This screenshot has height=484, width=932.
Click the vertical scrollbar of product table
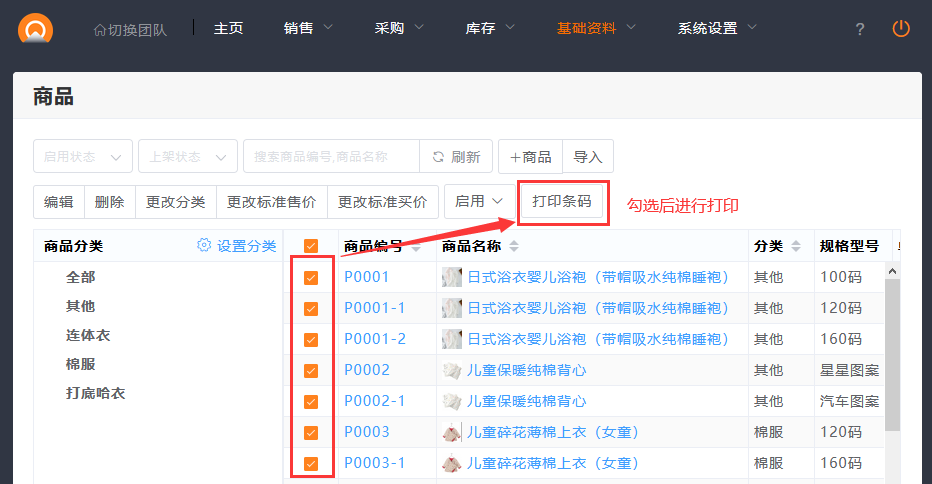click(x=893, y=350)
